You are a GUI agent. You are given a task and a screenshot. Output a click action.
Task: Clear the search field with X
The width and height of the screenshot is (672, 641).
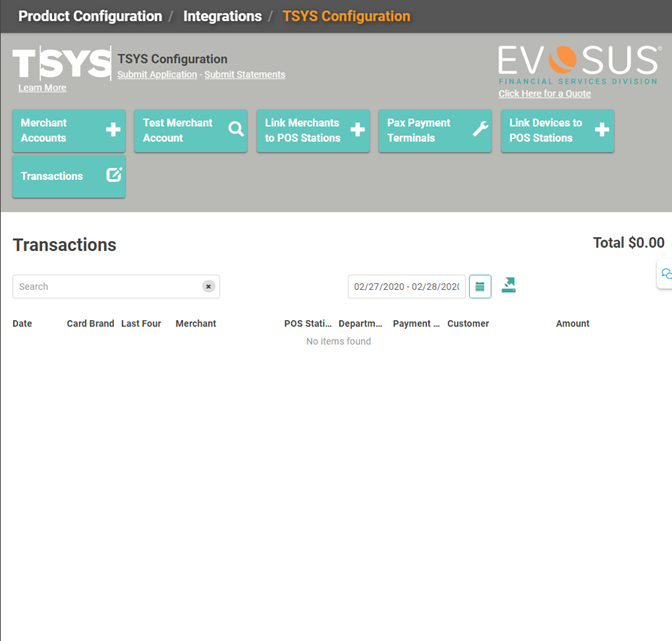(x=208, y=287)
